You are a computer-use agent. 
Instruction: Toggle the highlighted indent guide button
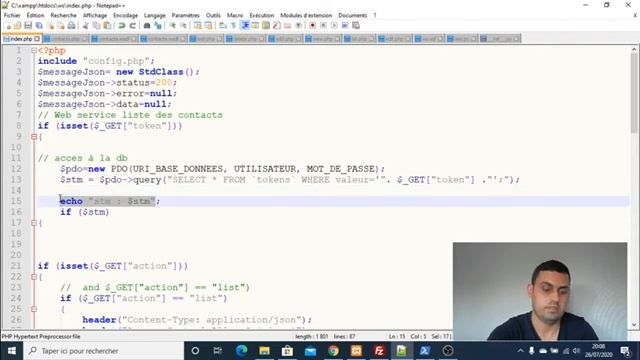click(245, 26)
